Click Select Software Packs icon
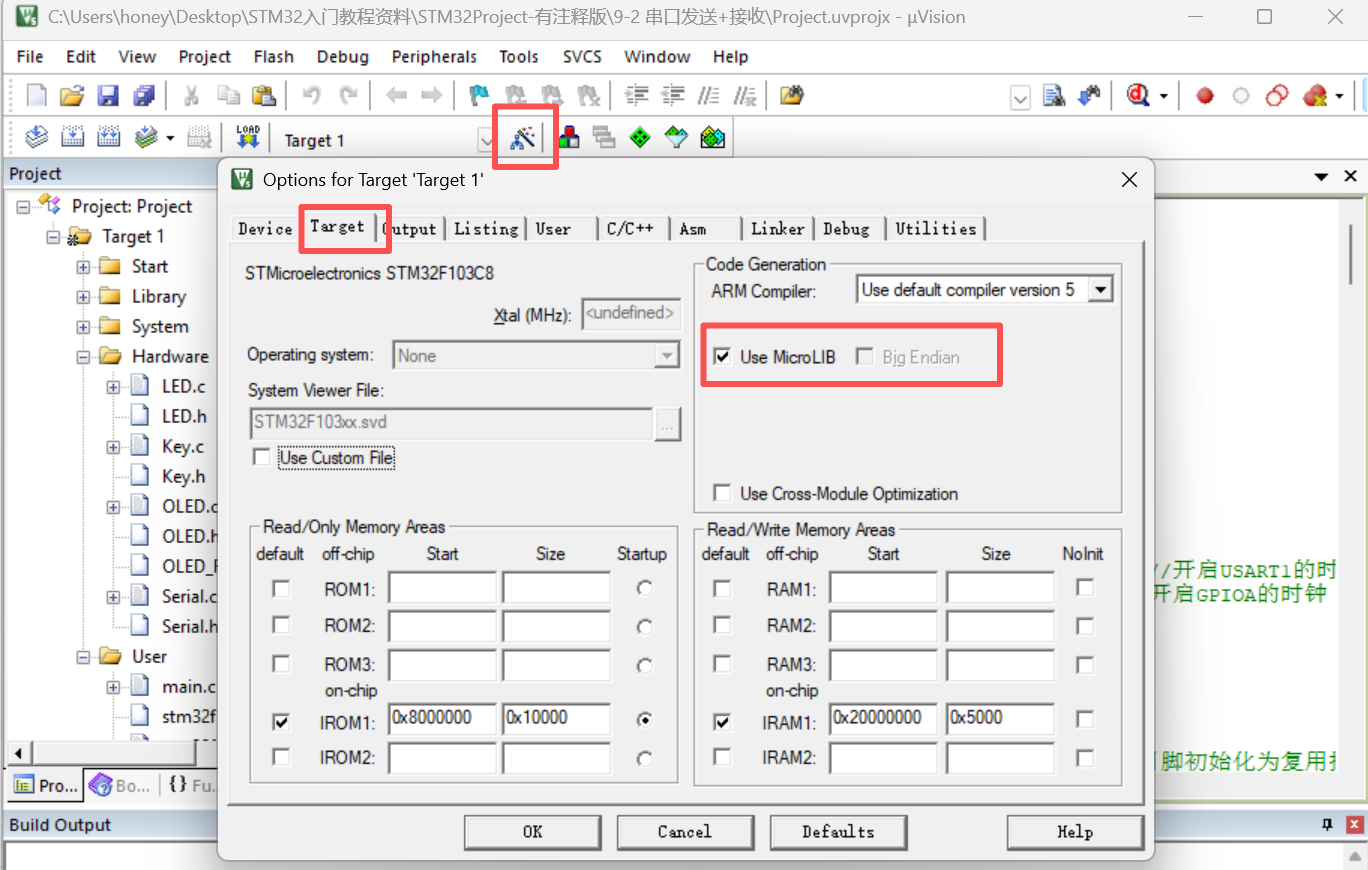Viewport: 1368px width, 870px height. coord(676,137)
